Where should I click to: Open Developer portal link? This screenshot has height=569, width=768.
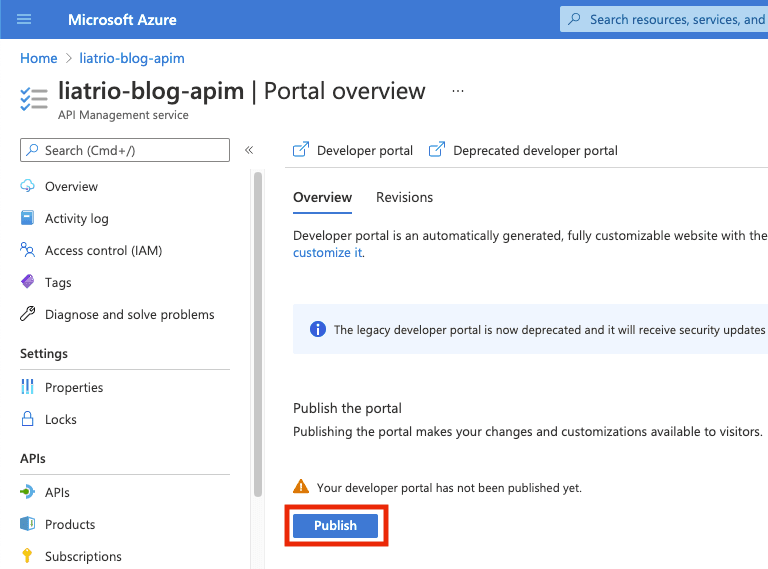pyautogui.click(x=365, y=150)
